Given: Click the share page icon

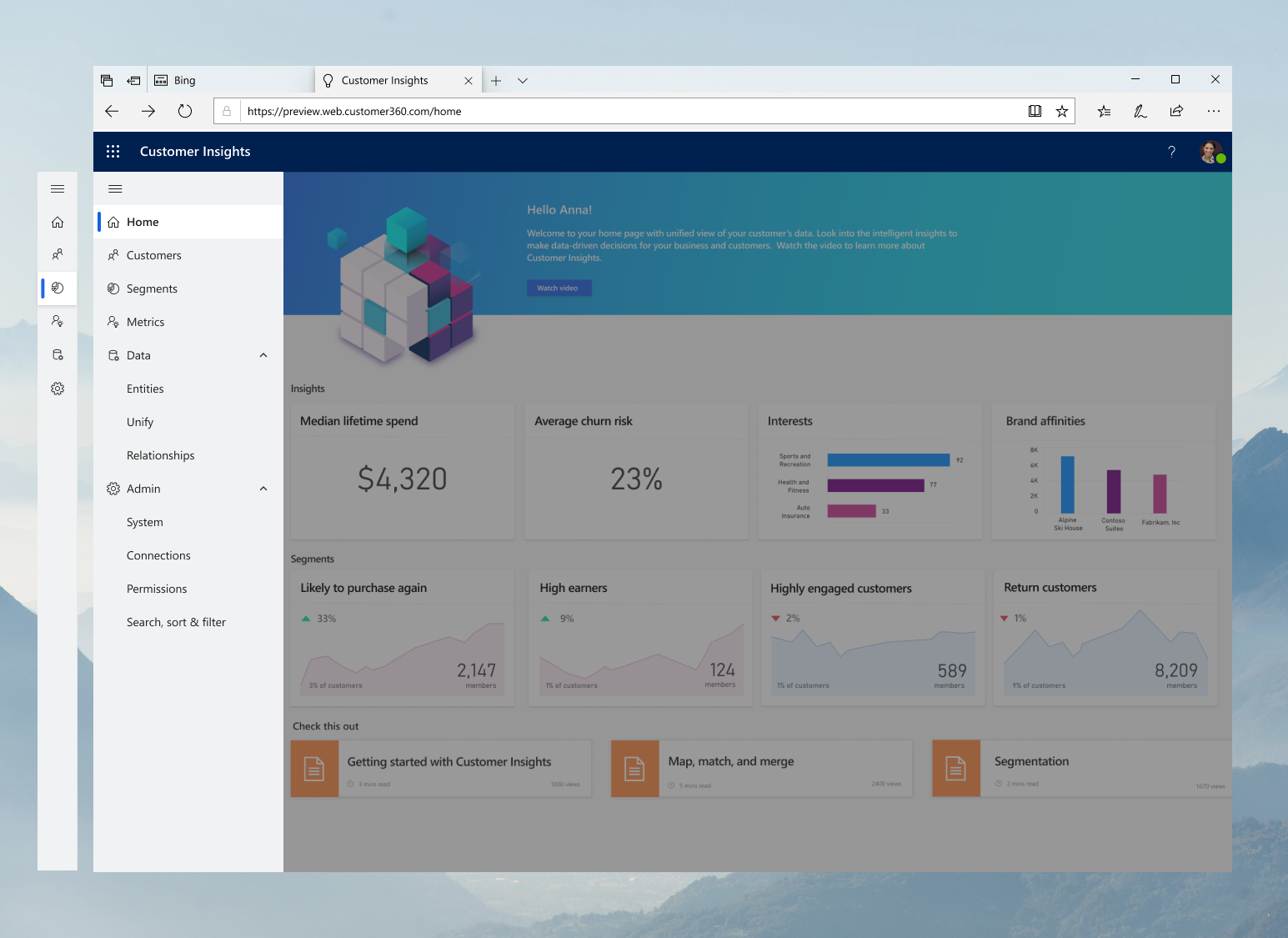Looking at the screenshot, I should pyautogui.click(x=1176, y=111).
